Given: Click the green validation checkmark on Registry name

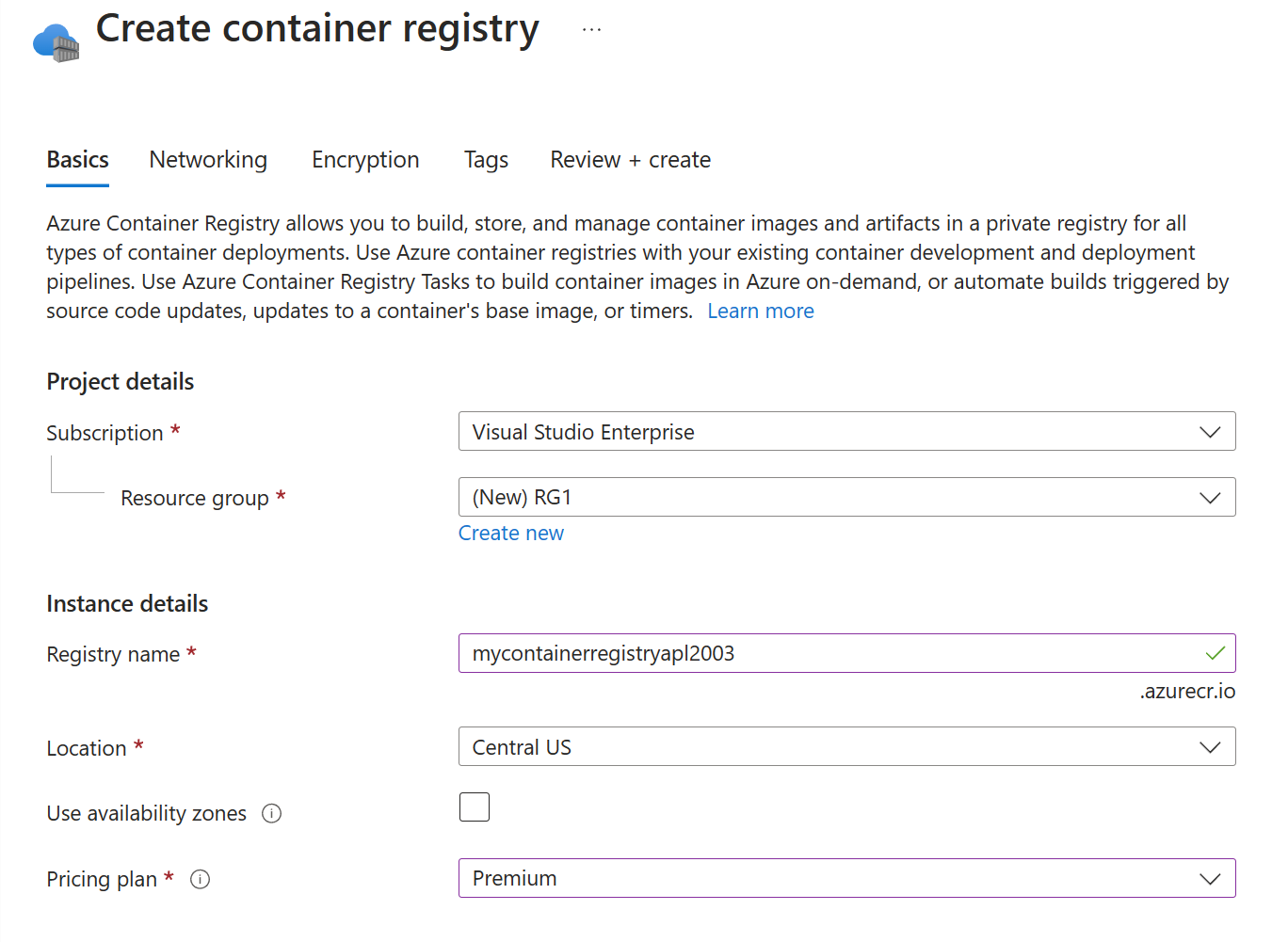Looking at the screenshot, I should tap(1216, 652).
